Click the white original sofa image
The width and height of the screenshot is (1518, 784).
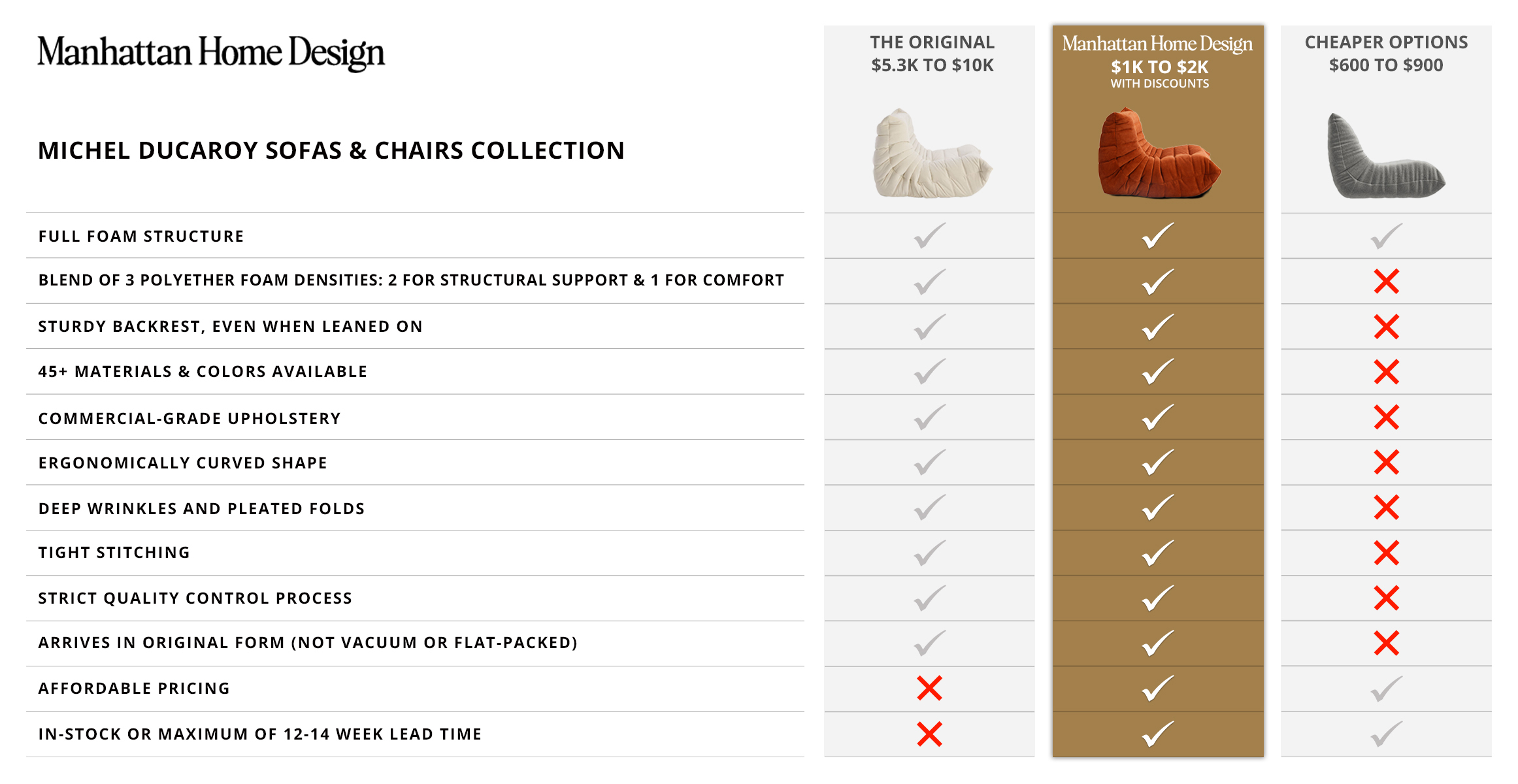[931, 155]
